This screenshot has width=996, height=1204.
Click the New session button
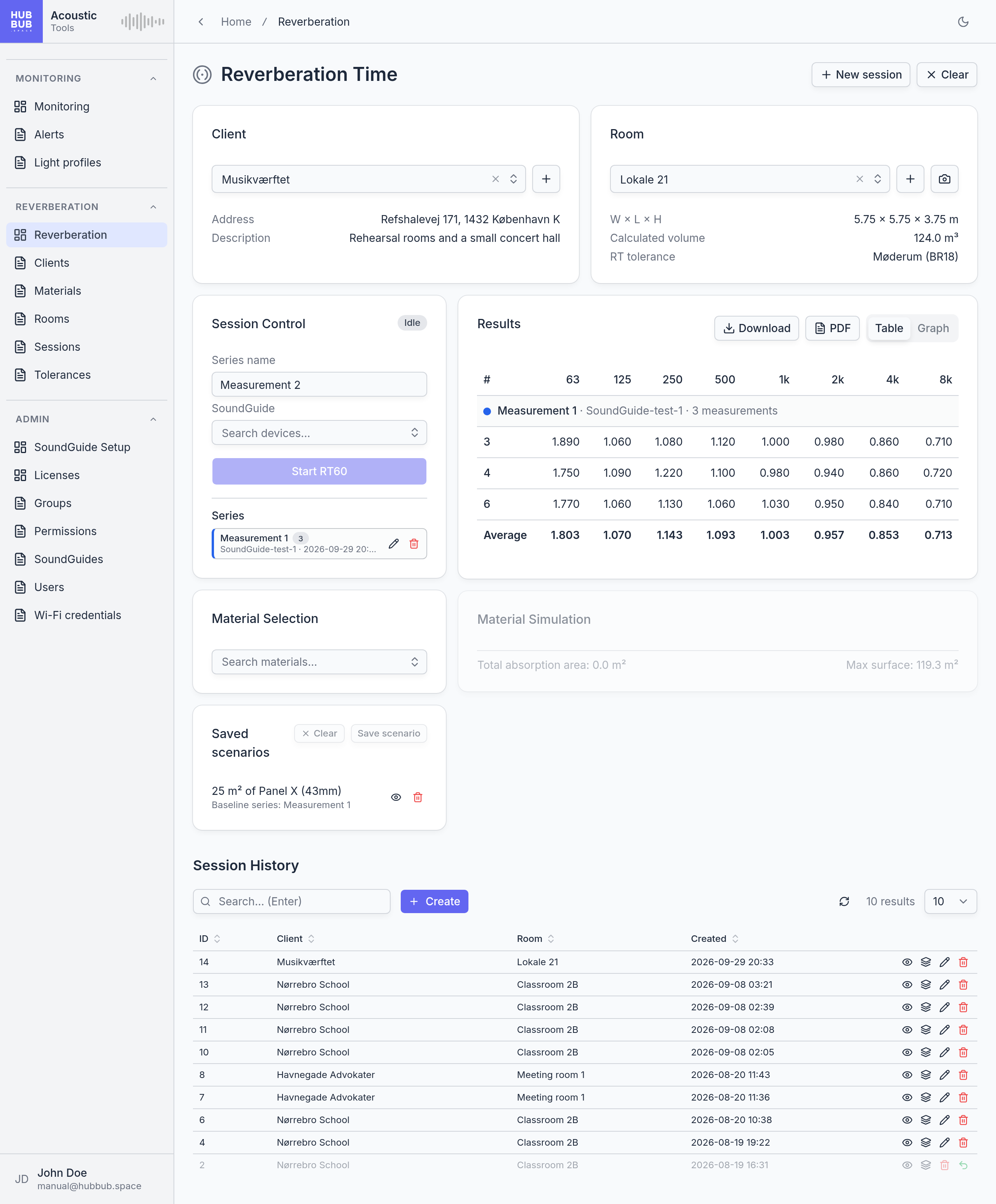[x=861, y=75]
